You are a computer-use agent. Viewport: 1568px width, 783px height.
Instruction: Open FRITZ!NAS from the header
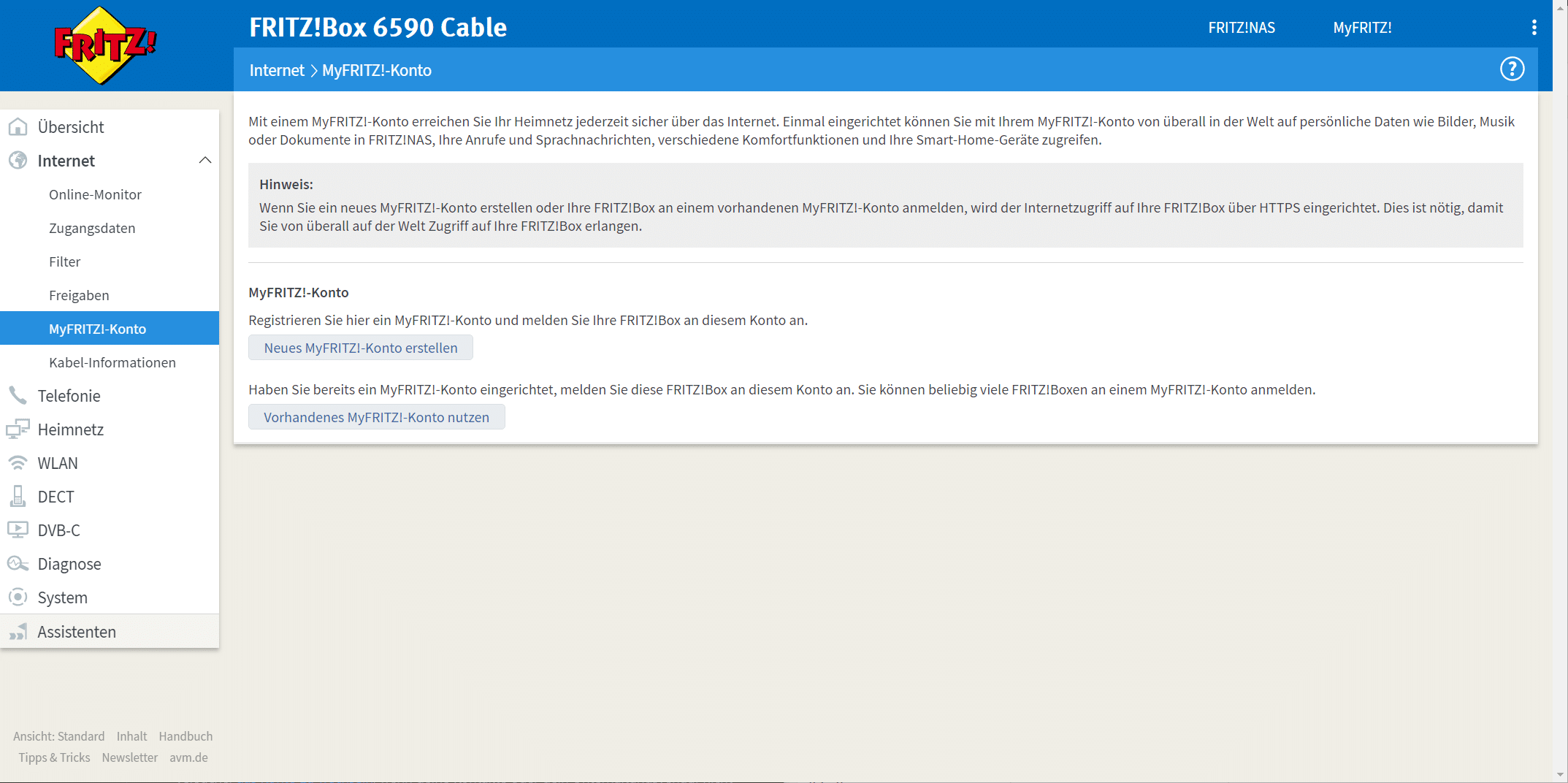click(x=1241, y=28)
